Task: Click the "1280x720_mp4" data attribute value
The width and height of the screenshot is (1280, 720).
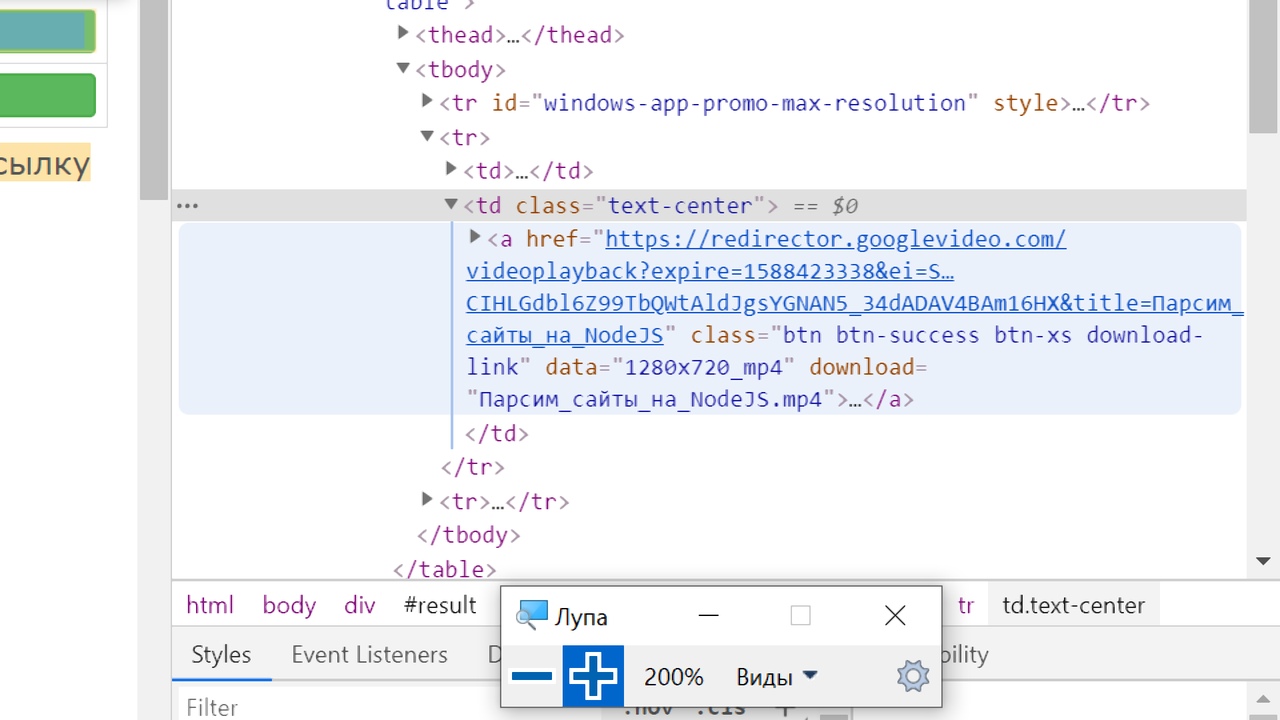Action: [x=704, y=367]
